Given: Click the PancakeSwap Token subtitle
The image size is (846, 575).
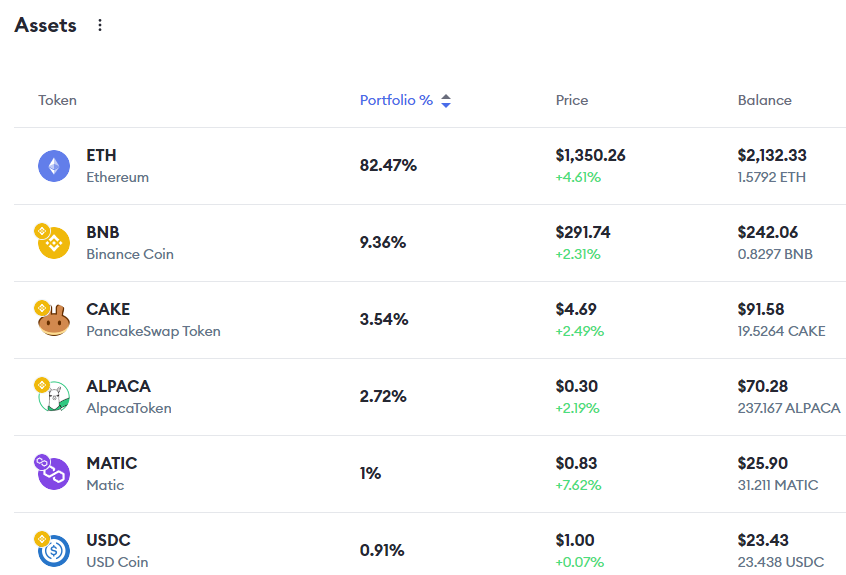Looking at the screenshot, I should pyautogui.click(x=153, y=331).
